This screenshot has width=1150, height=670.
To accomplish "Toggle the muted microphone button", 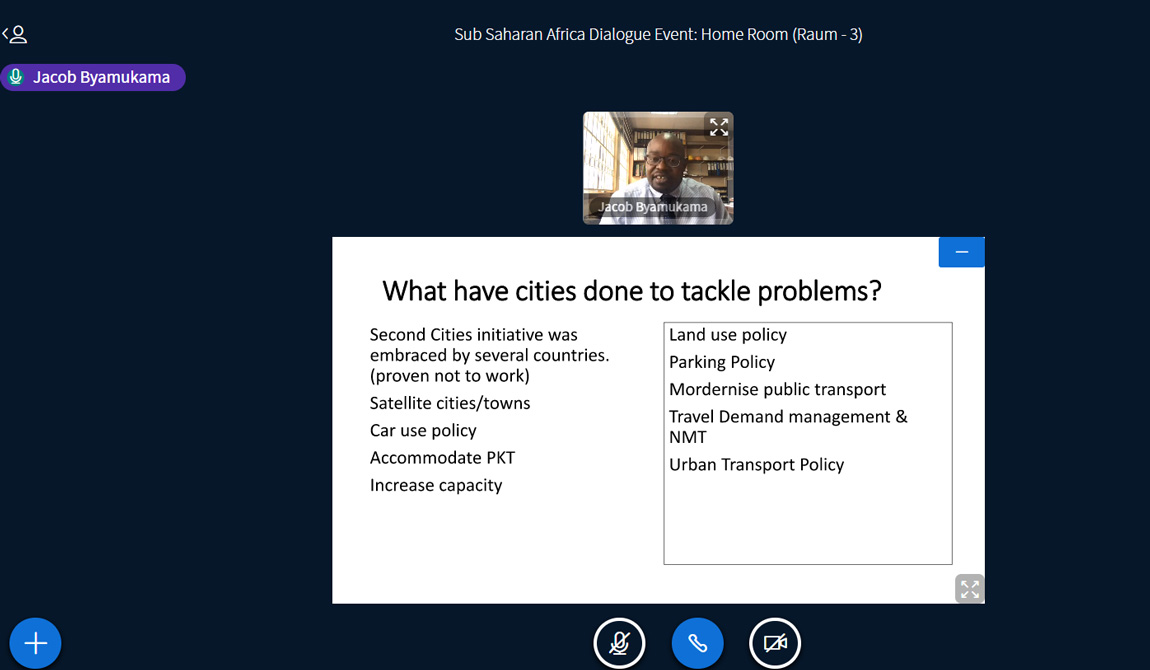I will tap(620, 644).
